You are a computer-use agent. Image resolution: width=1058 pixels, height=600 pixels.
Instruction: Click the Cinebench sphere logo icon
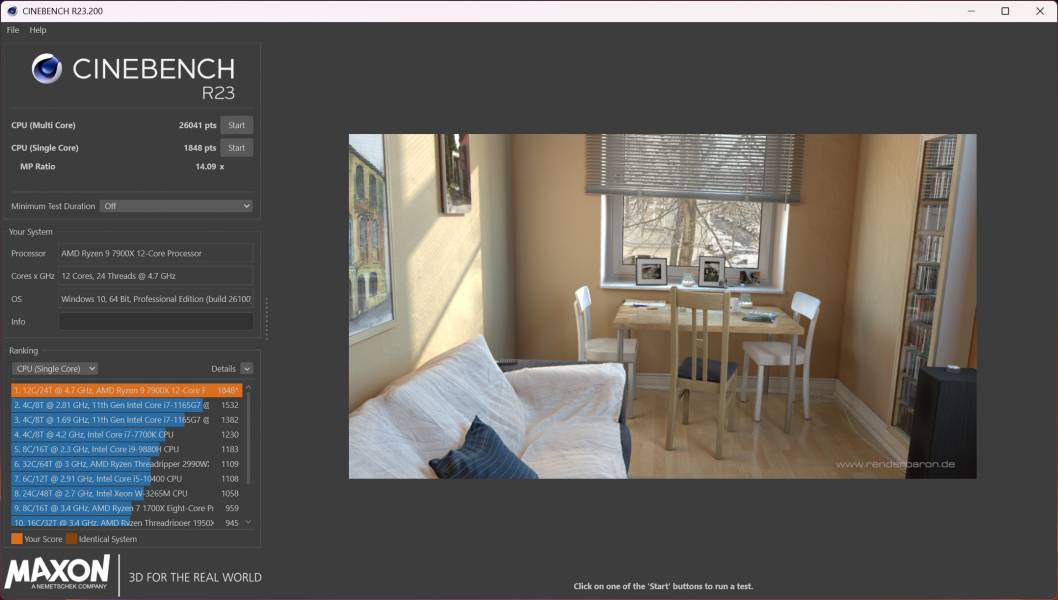[x=47, y=69]
